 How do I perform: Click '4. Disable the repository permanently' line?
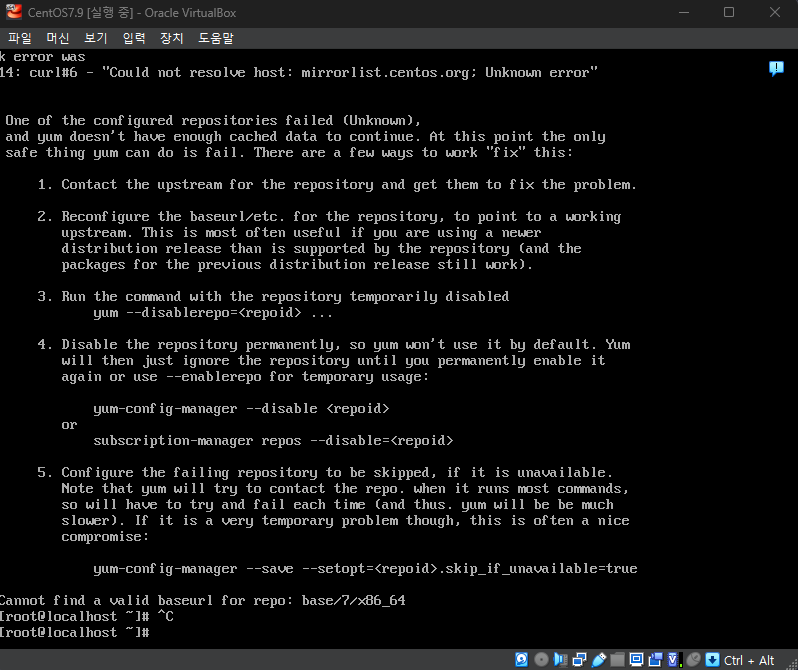(x=334, y=345)
